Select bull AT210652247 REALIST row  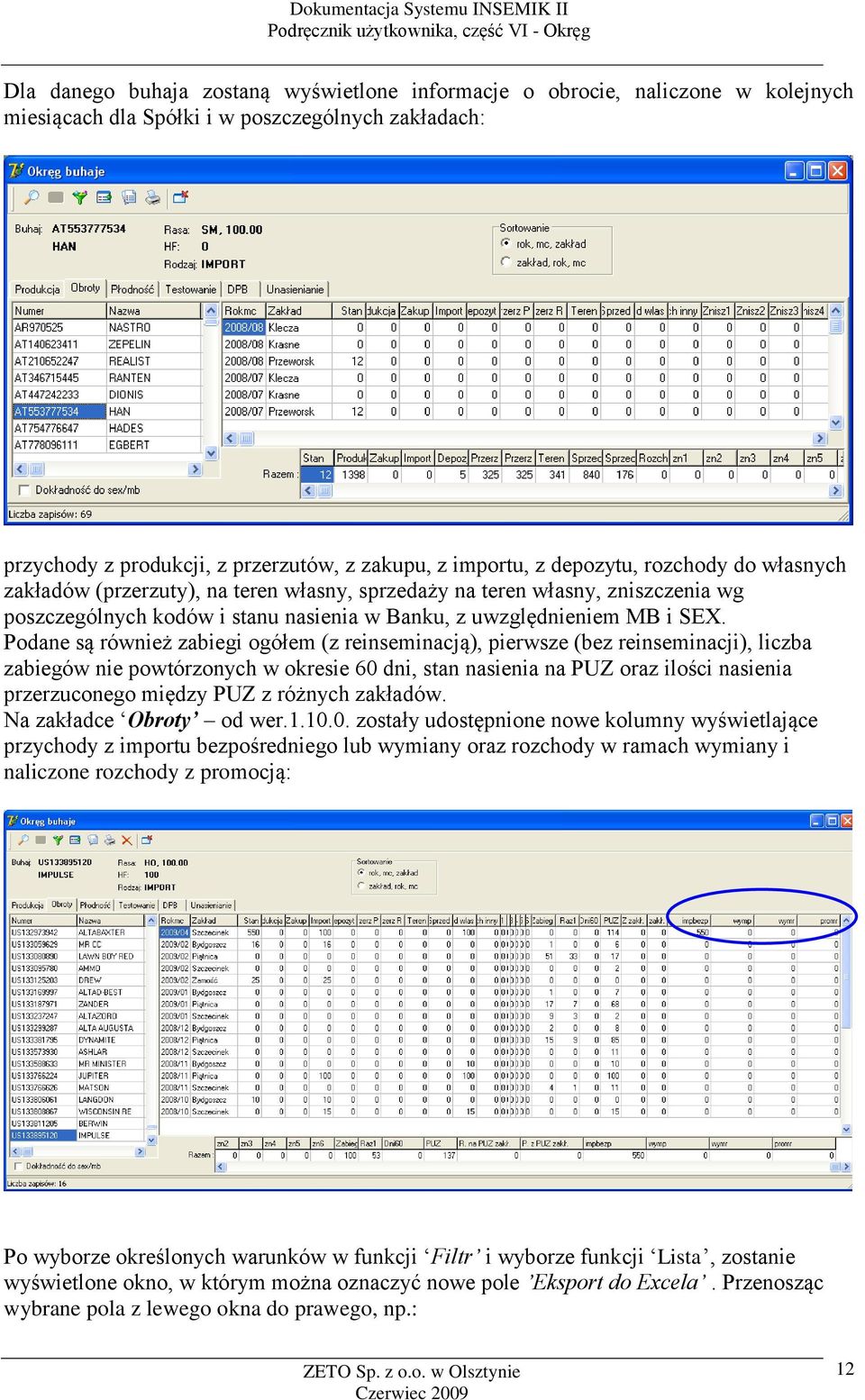106,361
